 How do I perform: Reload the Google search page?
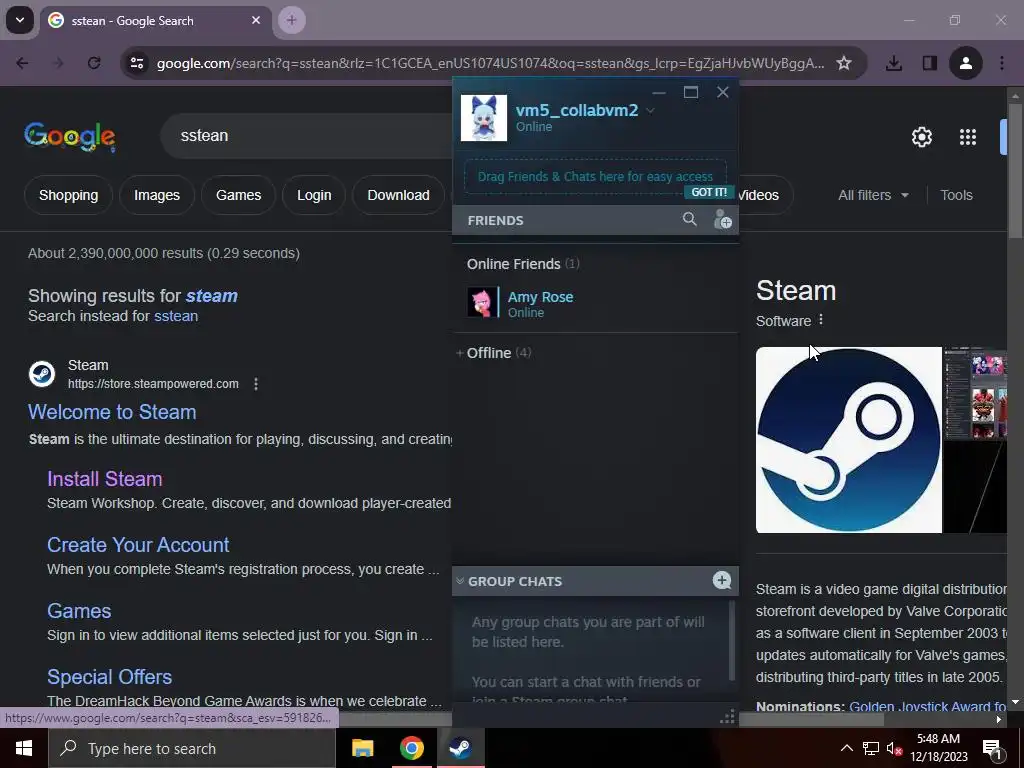tap(94, 63)
